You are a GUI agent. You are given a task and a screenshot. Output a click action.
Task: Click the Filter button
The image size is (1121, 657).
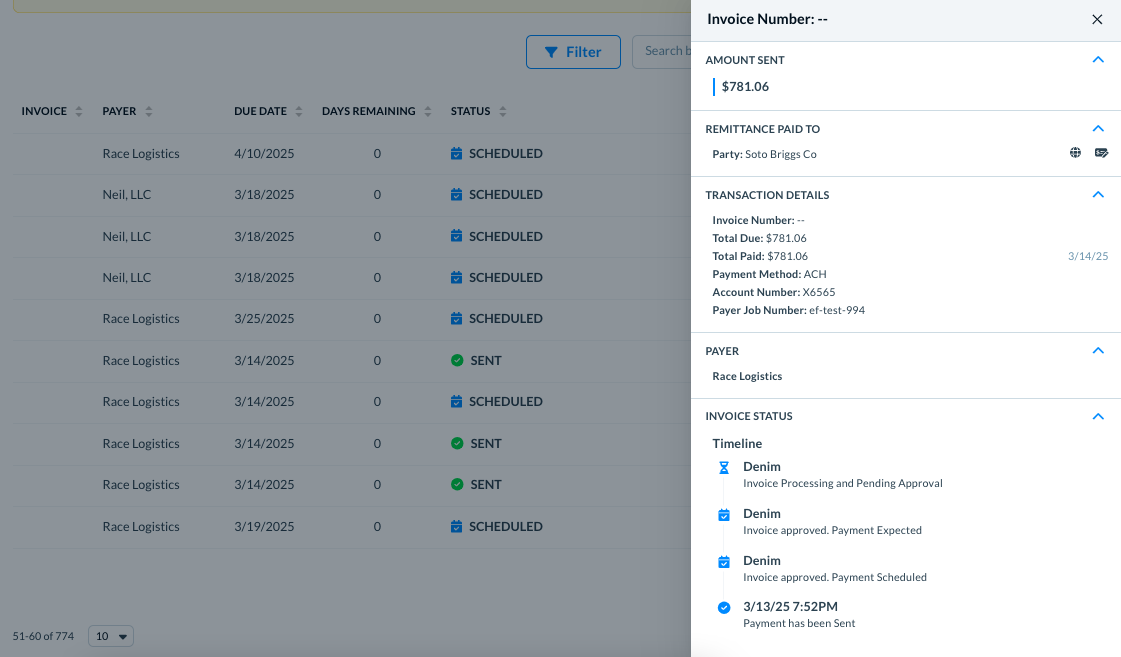pyautogui.click(x=573, y=52)
